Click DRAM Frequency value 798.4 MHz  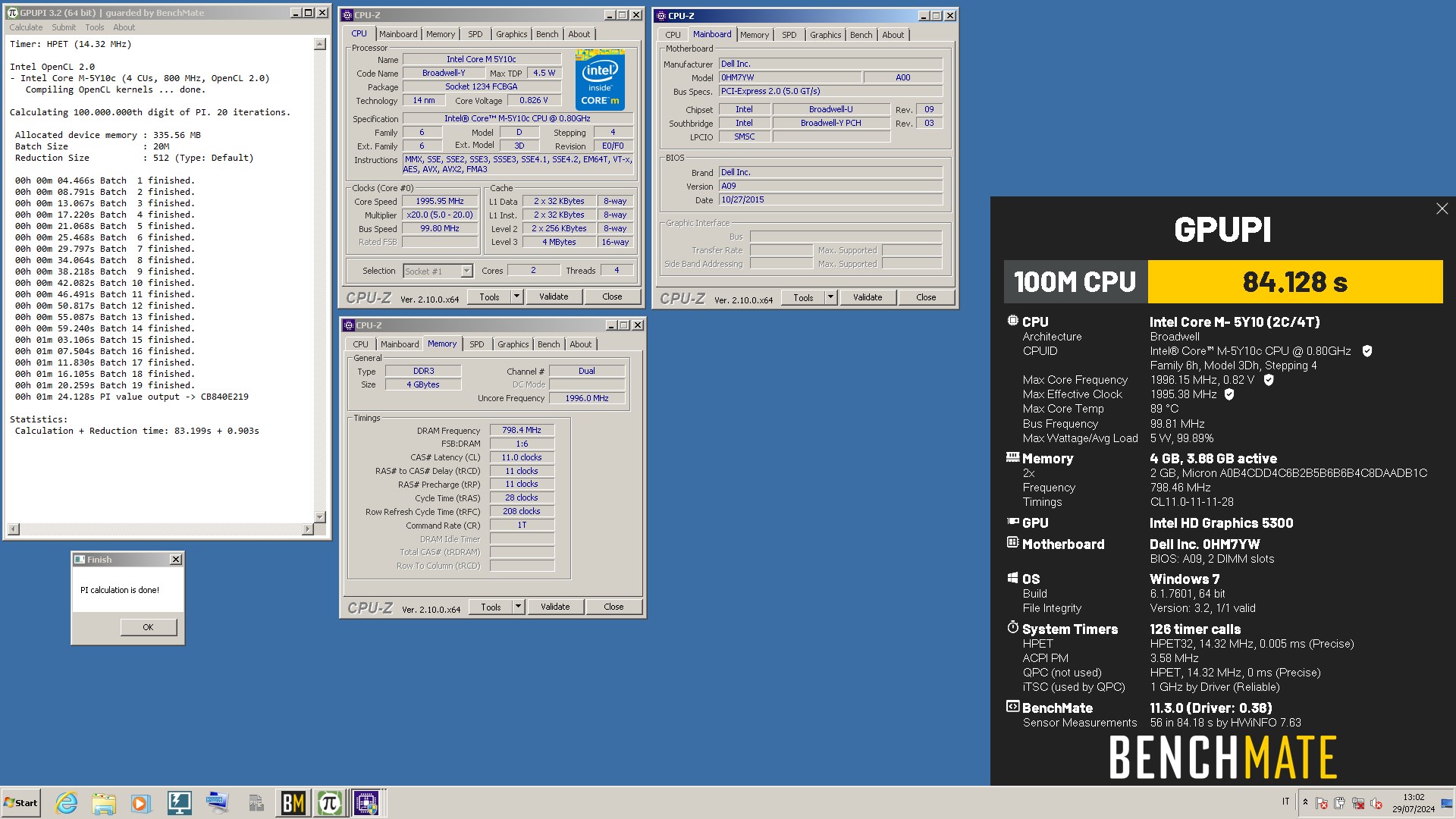tap(522, 430)
